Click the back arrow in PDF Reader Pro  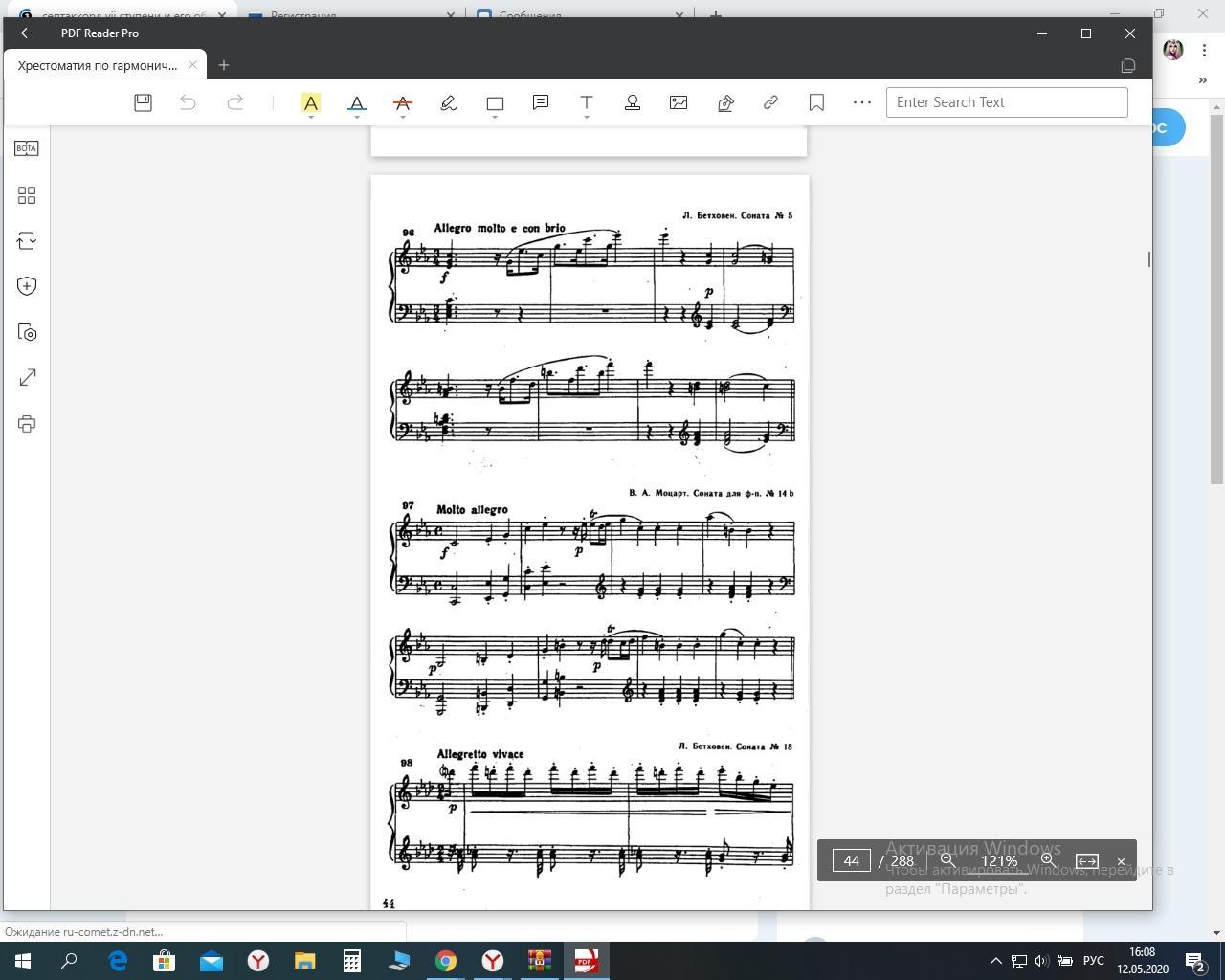27,33
